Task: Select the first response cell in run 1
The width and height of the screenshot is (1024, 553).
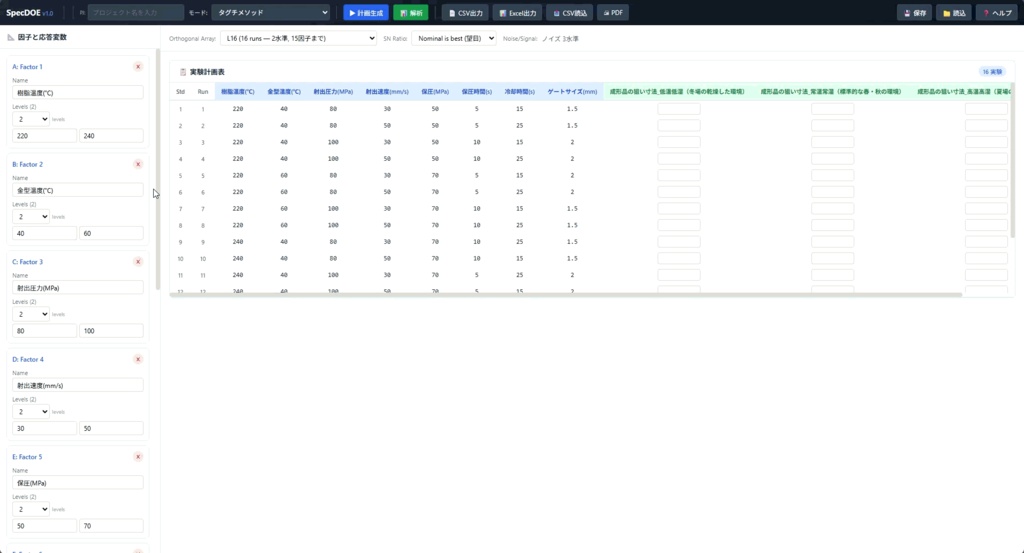Action: [x=679, y=109]
